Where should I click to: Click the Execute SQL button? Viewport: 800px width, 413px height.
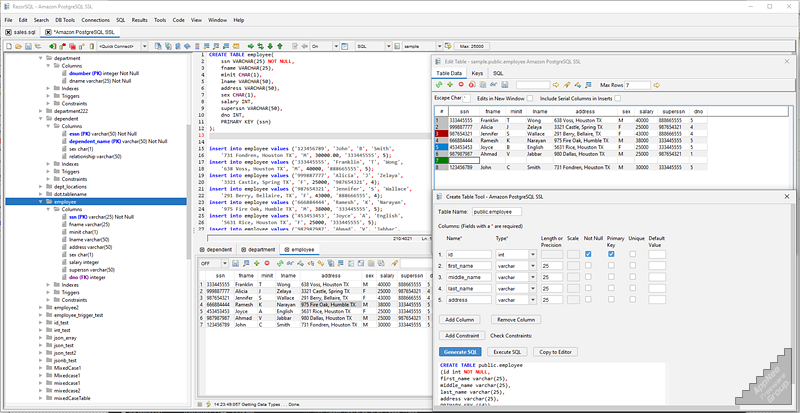pyautogui.click(x=507, y=352)
